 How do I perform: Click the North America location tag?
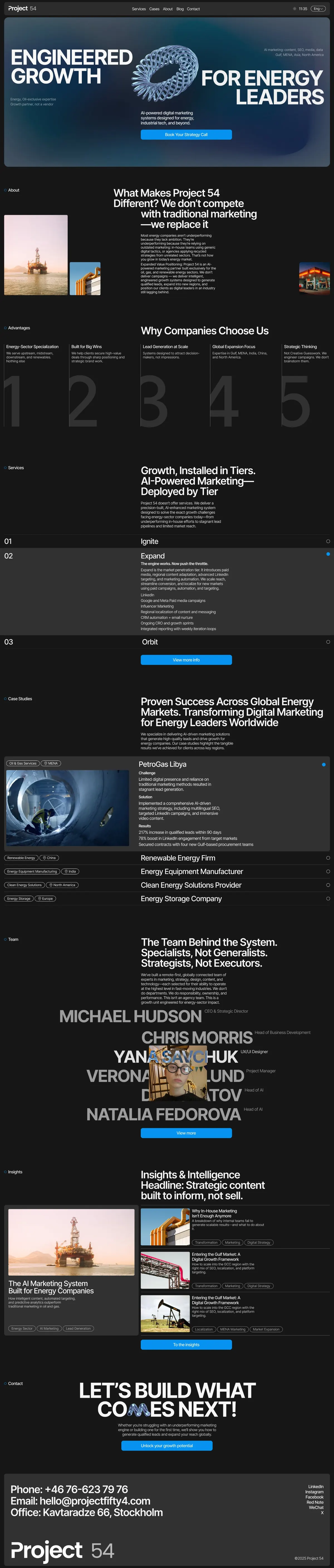(x=62, y=885)
